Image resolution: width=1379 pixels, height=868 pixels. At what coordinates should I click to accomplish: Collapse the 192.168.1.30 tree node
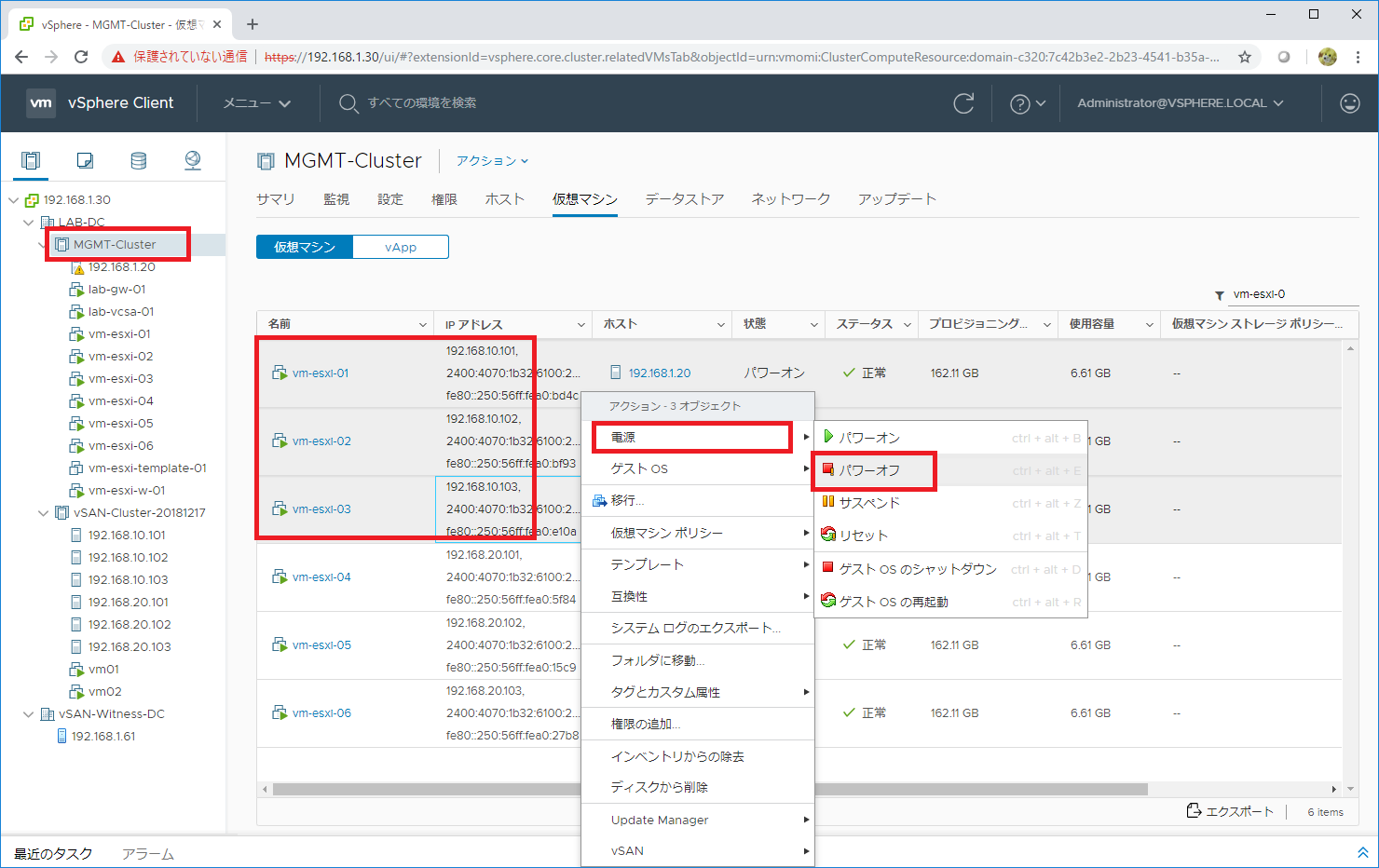point(14,200)
